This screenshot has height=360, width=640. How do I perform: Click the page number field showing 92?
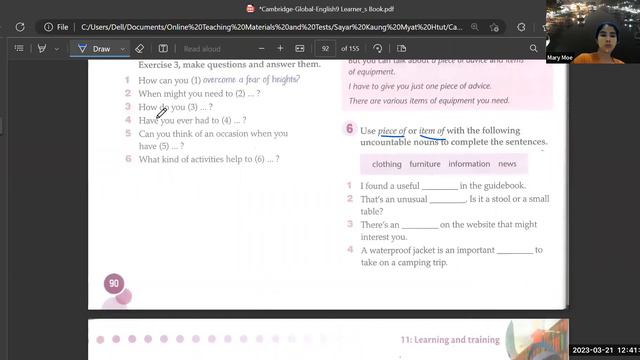pos(325,49)
